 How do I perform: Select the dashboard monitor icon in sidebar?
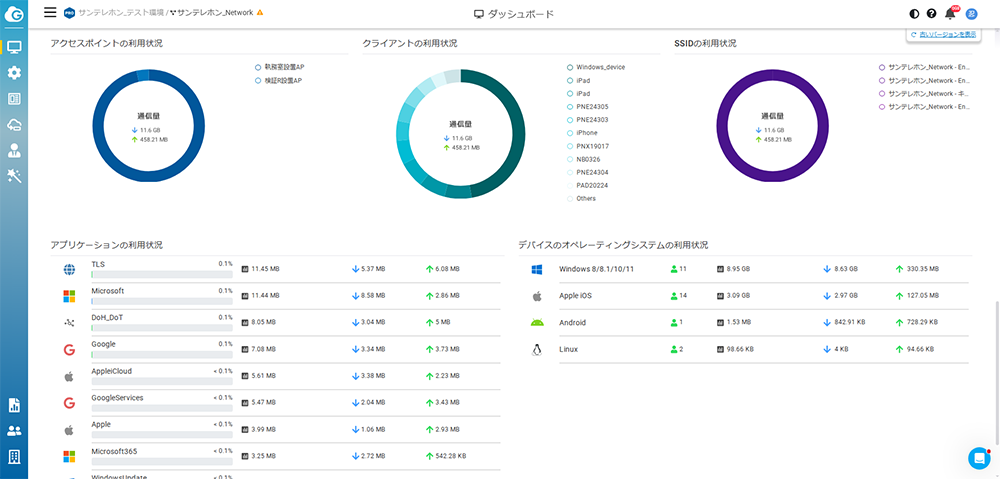(14, 47)
